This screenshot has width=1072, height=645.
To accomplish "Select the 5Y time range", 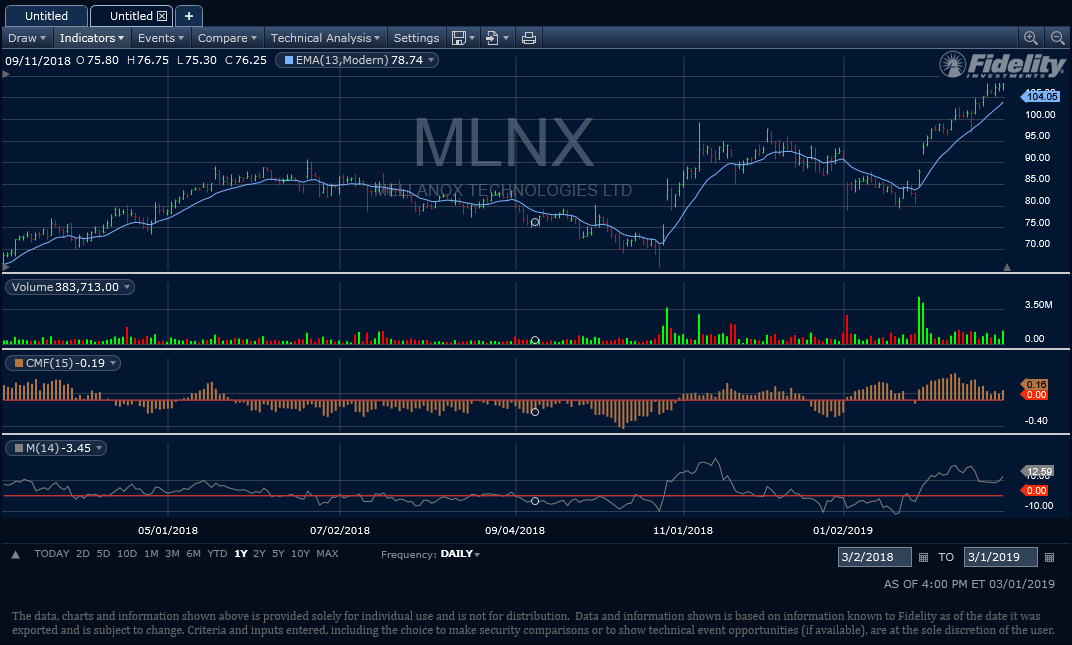I will tap(278, 554).
